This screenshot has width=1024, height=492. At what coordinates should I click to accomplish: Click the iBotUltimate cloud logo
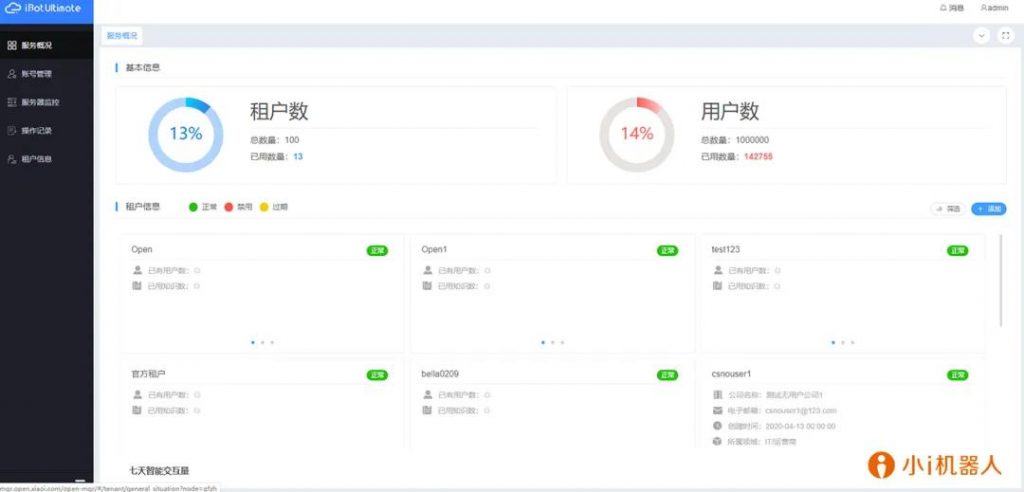click(14, 9)
